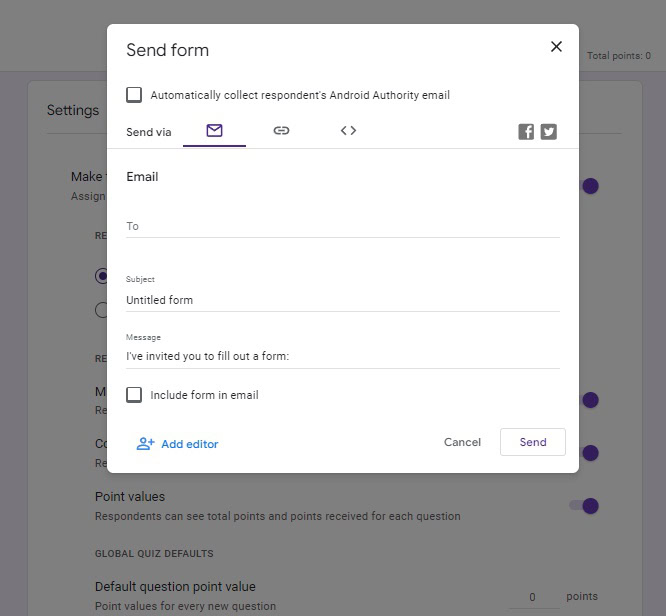
Task: Switch to the link send-via tab
Action: pos(281,131)
